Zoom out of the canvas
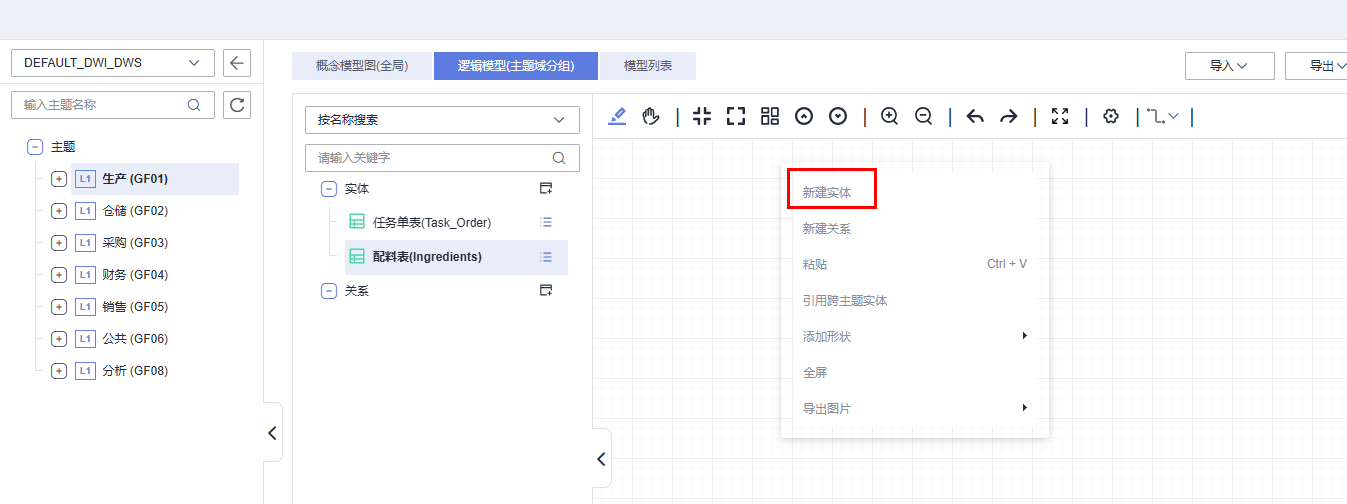Screen dimensions: 1347x504 923,116
